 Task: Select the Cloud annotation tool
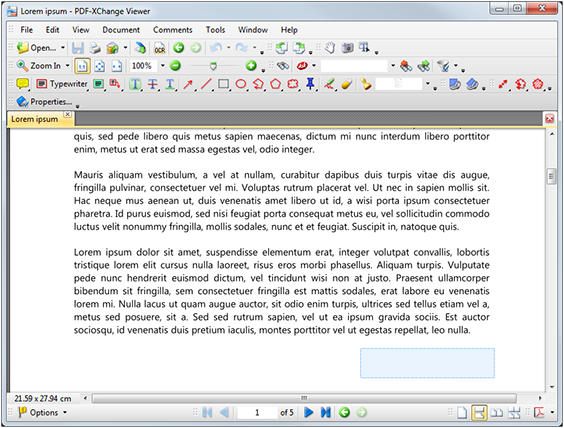(293, 84)
